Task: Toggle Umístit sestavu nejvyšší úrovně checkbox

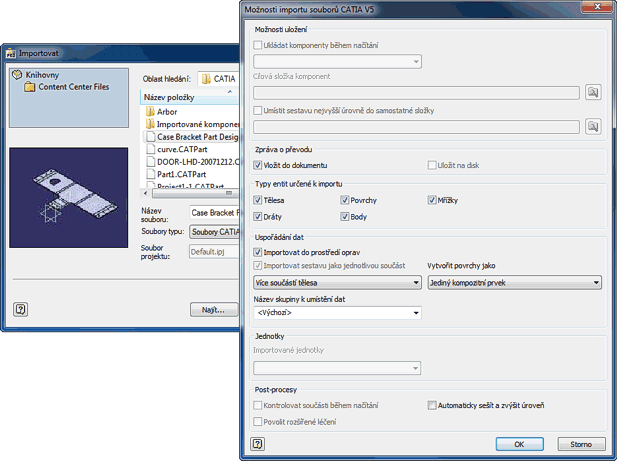Action: [x=258, y=111]
